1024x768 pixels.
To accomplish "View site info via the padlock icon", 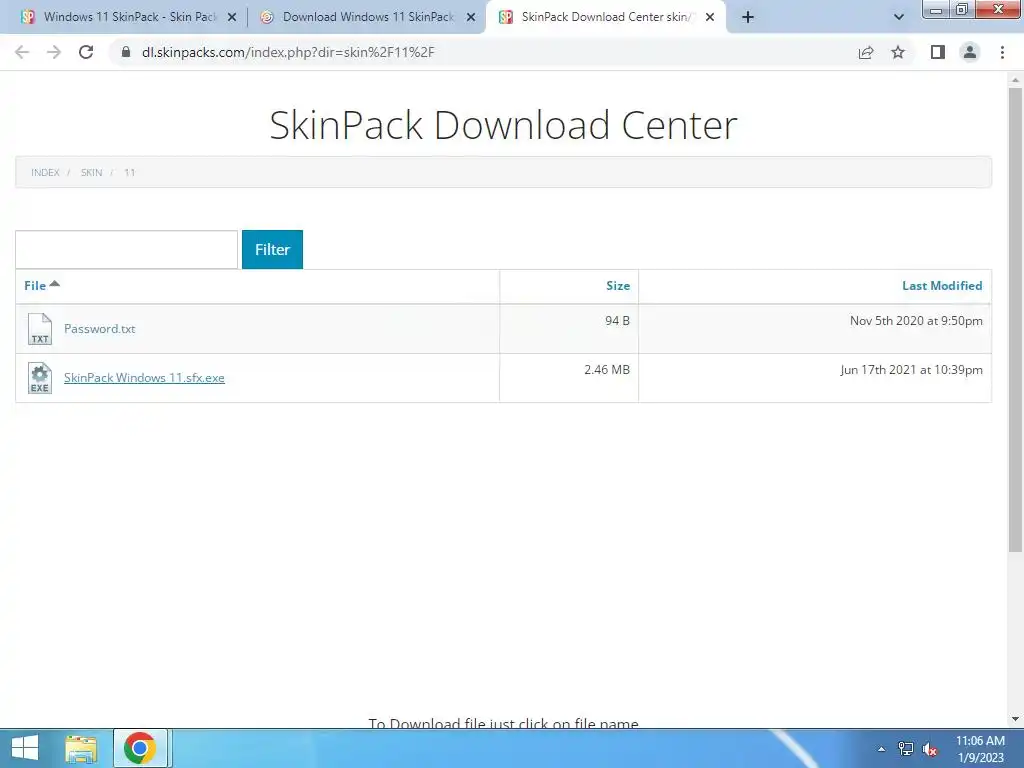I will (x=126, y=52).
